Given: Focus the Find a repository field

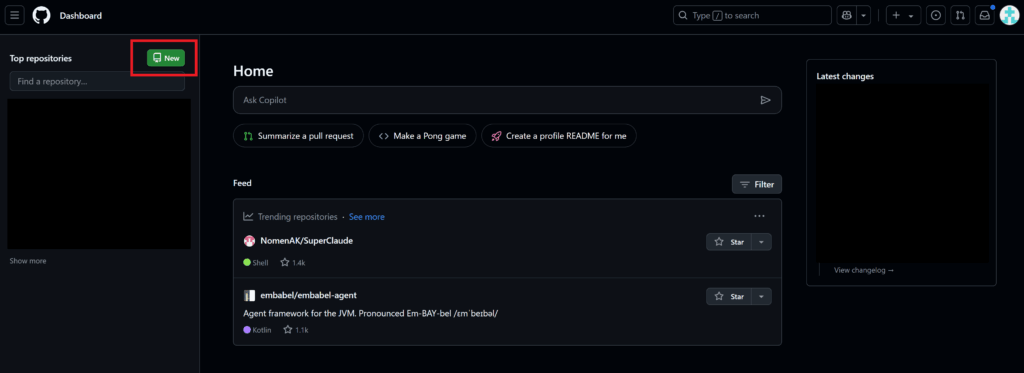Looking at the screenshot, I should [97, 82].
